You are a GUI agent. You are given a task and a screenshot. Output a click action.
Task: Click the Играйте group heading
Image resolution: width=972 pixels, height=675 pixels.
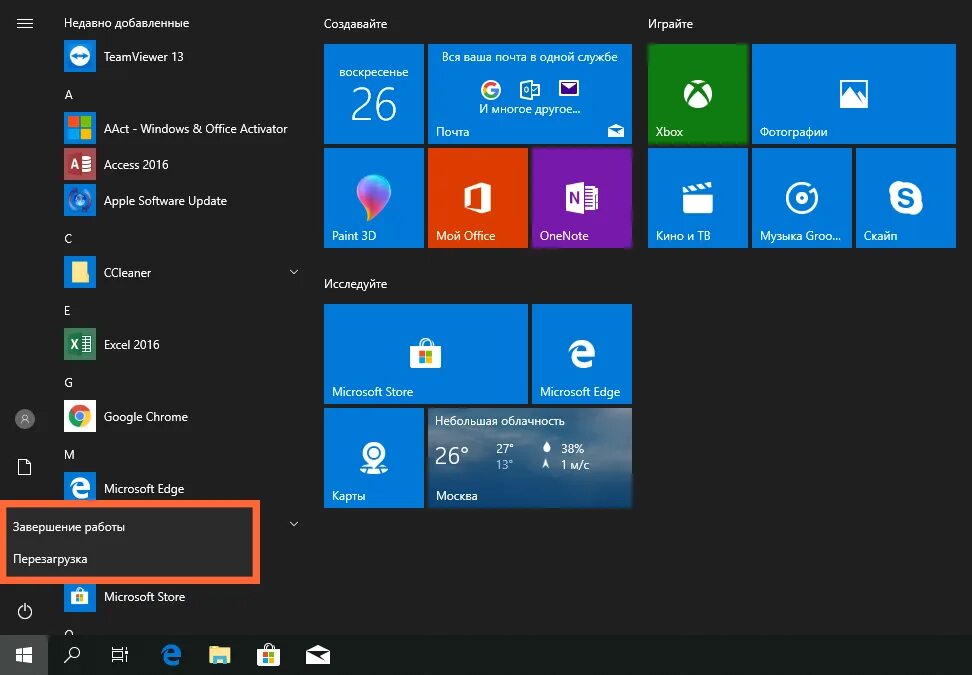(670, 24)
